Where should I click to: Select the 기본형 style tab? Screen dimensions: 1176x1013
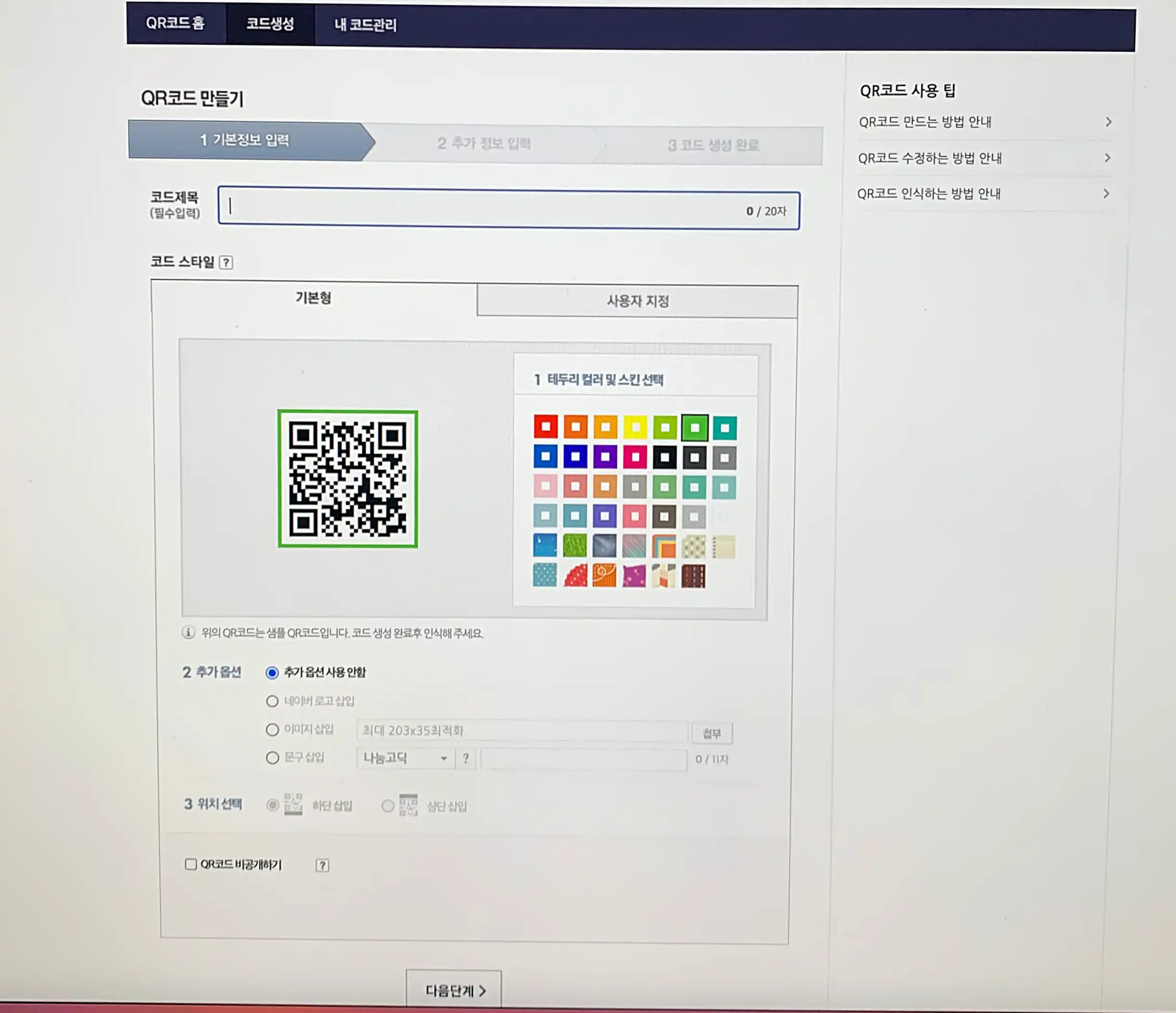tap(313, 298)
